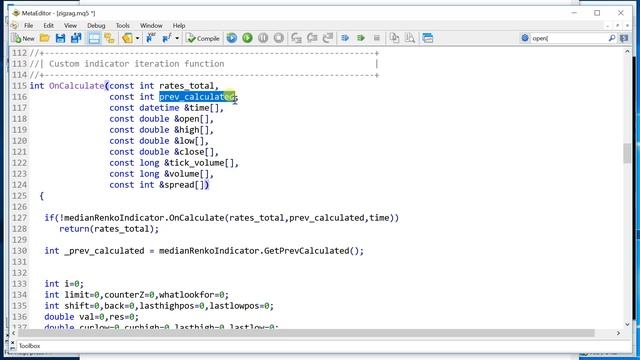The width and height of the screenshot is (640, 360).
Task: Click '&low[]' parameter on line 120
Action: coord(189,141)
